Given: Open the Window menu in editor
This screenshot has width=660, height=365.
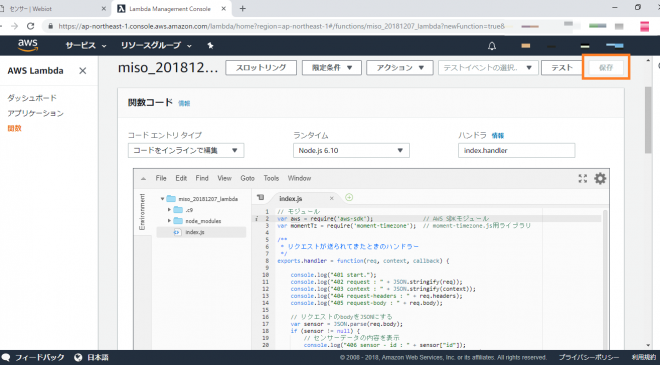Looking at the screenshot, I should tap(299, 179).
